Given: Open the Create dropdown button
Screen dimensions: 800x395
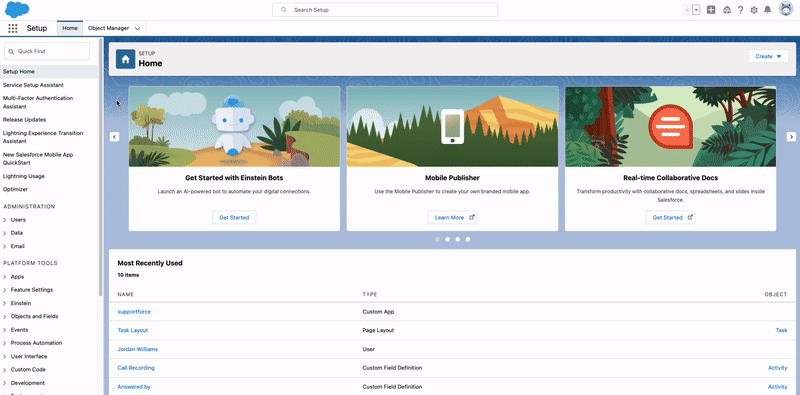Looking at the screenshot, I should 768,56.
